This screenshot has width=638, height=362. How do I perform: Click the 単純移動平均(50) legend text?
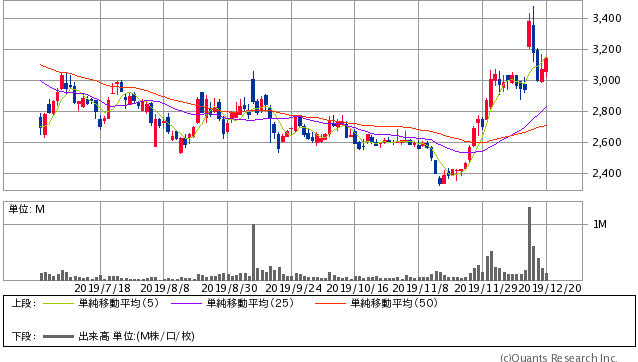[394, 303]
